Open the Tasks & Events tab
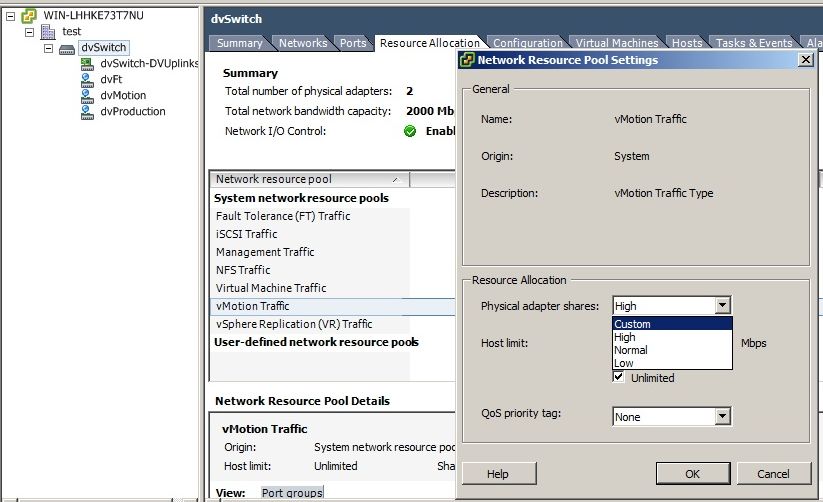The image size is (823, 502). [x=754, y=43]
